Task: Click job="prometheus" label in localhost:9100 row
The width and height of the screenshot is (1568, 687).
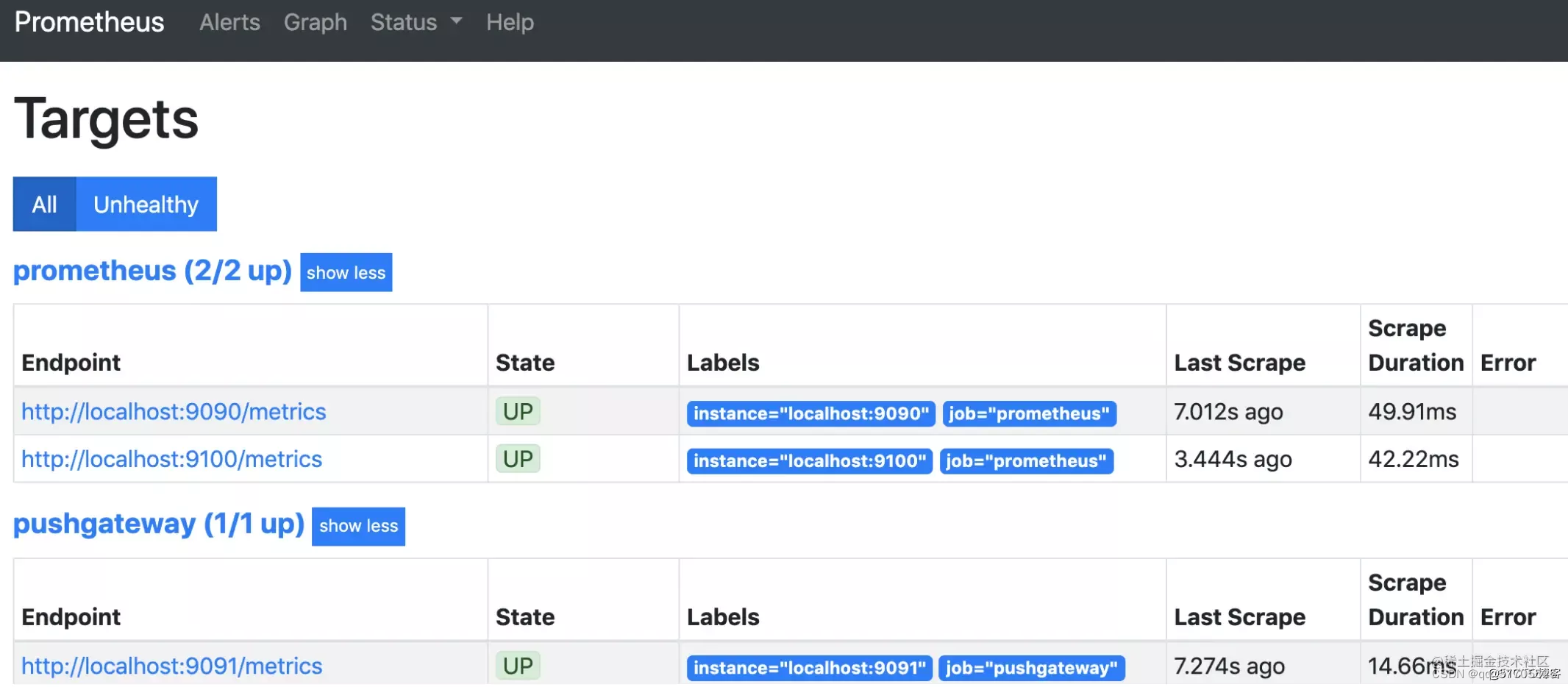Action: coord(1026,461)
